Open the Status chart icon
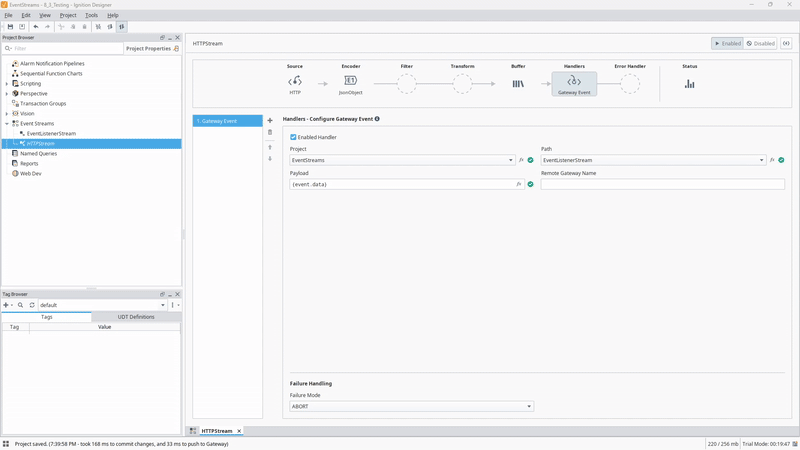The width and height of the screenshot is (800, 450). click(689, 84)
